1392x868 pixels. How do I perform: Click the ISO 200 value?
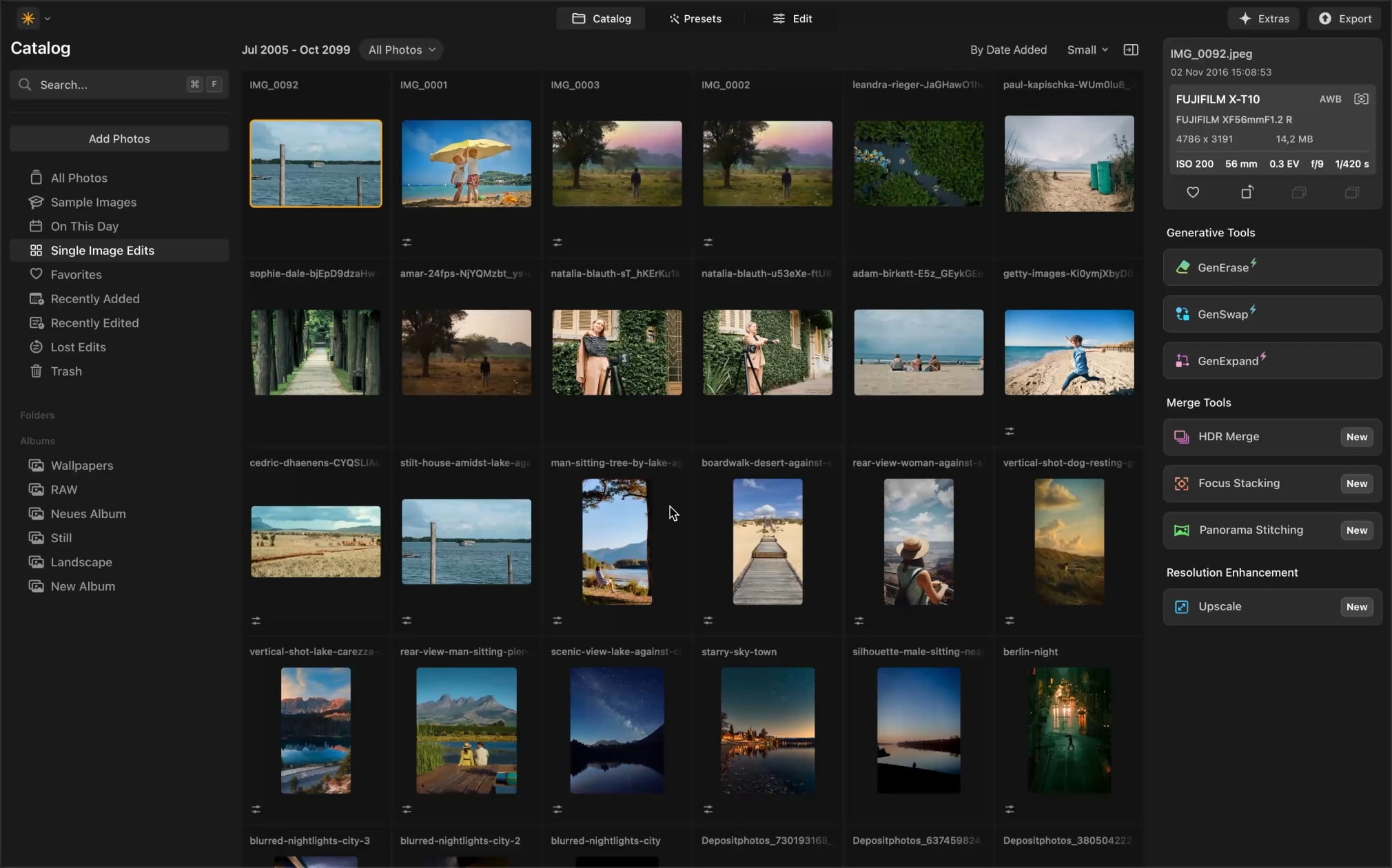(x=1194, y=164)
